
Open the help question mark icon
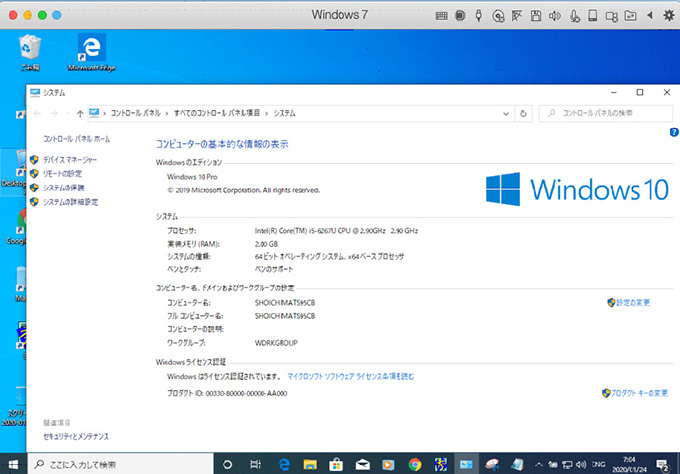(674, 132)
